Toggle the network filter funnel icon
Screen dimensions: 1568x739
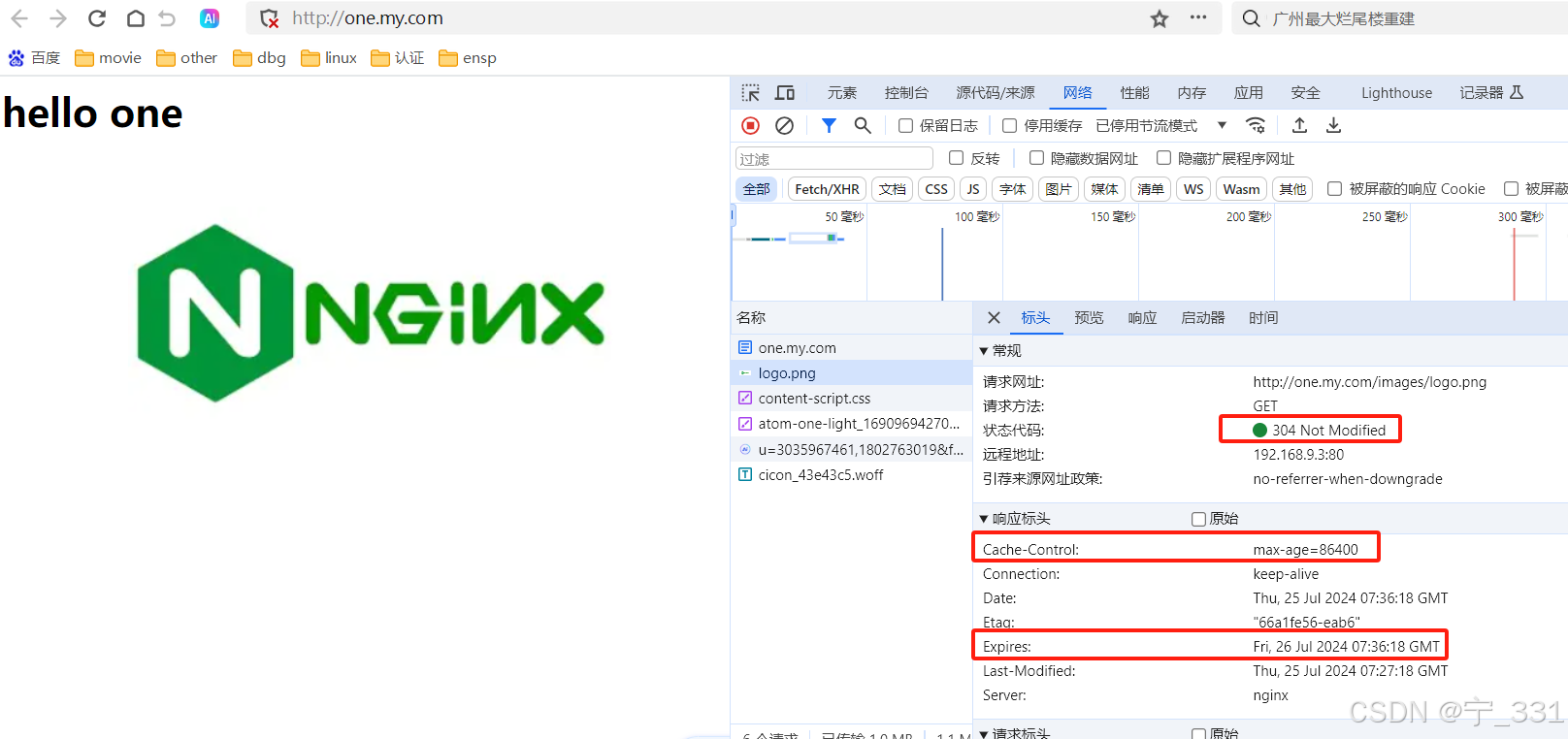[x=829, y=125]
